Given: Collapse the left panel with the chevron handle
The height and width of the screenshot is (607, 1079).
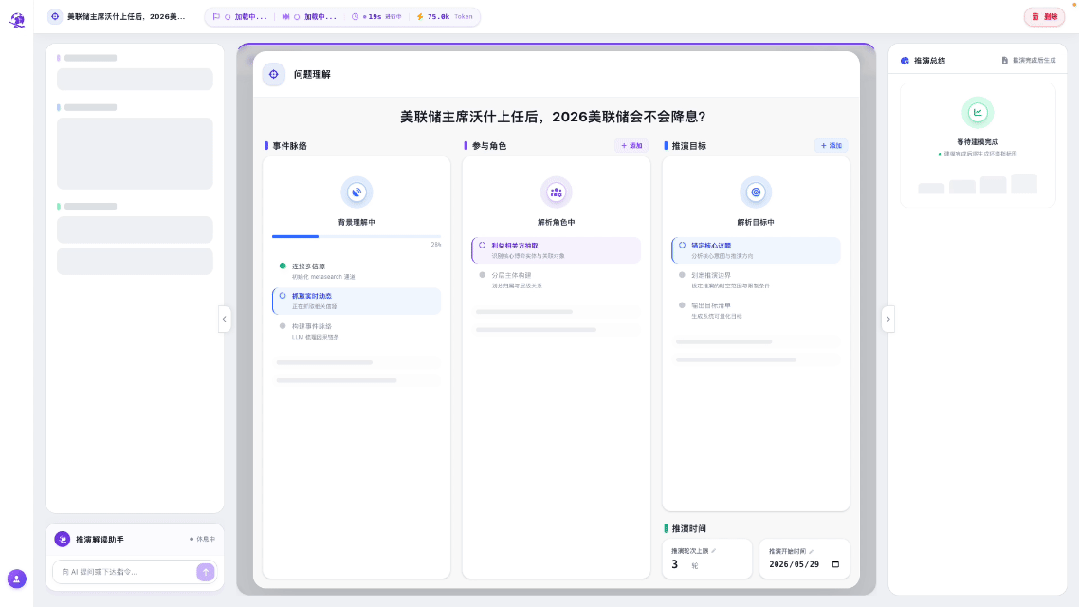Looking at the screenshot, I should pyautogui.click(x=224, y=319).
